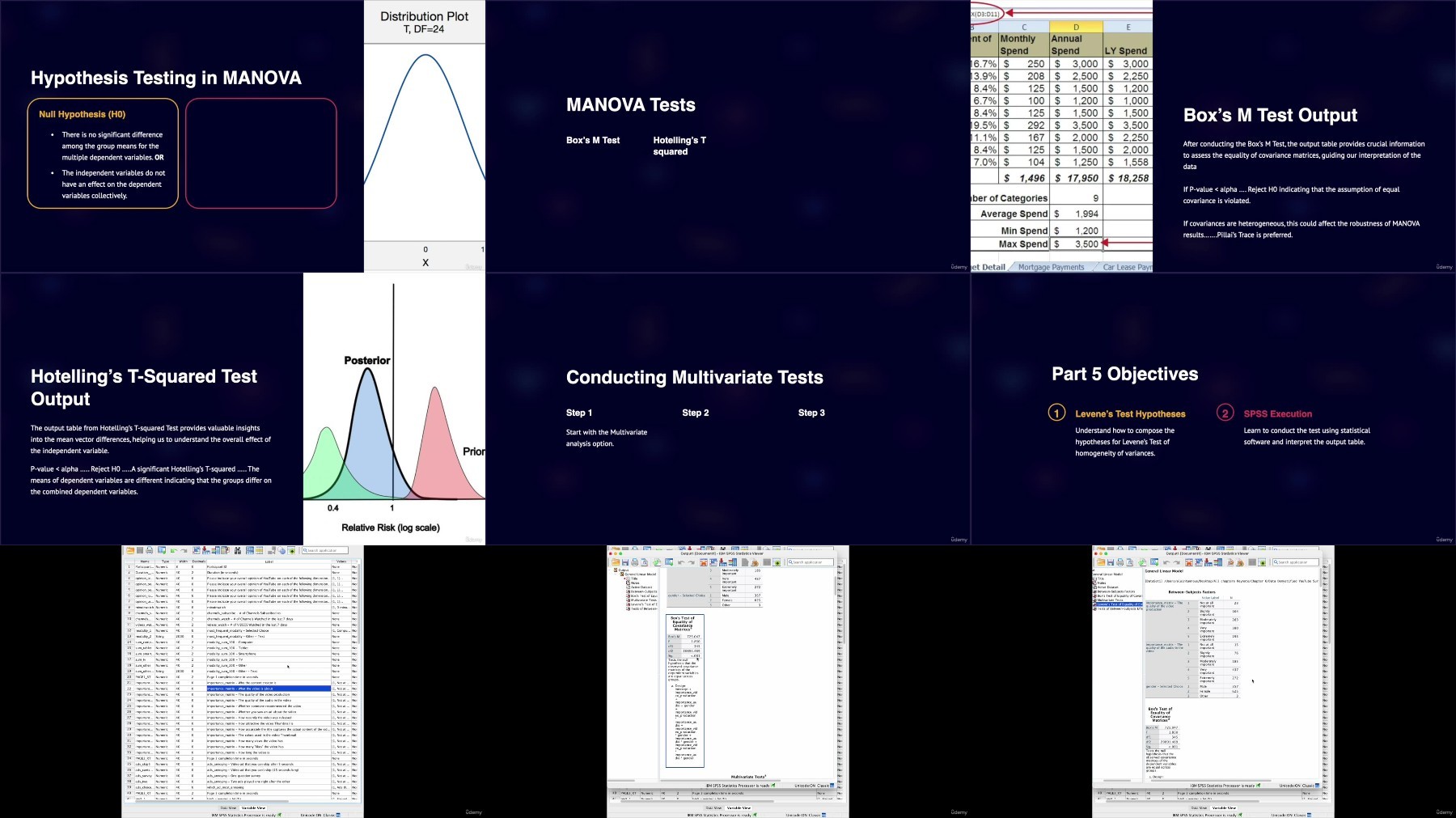
Task: Click 'Between-Subjects Factors' table title in rightmost viewer
Action: pos(1191,592)
